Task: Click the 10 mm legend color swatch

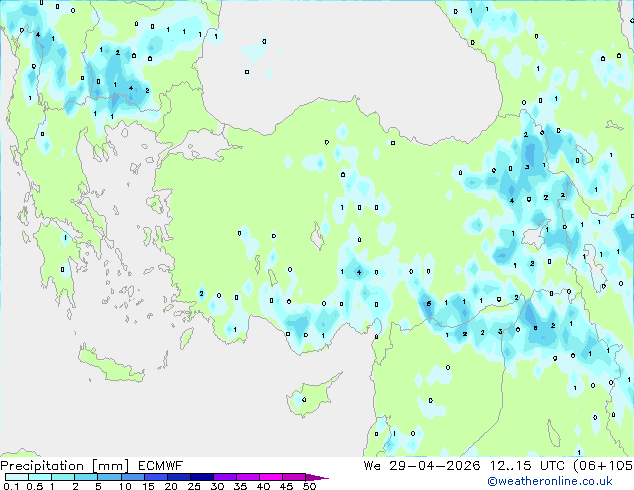Action: [132, 477]
